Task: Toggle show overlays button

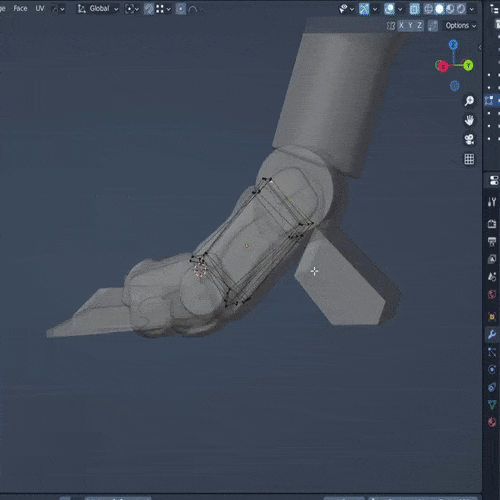Action: tap(389, 9)
